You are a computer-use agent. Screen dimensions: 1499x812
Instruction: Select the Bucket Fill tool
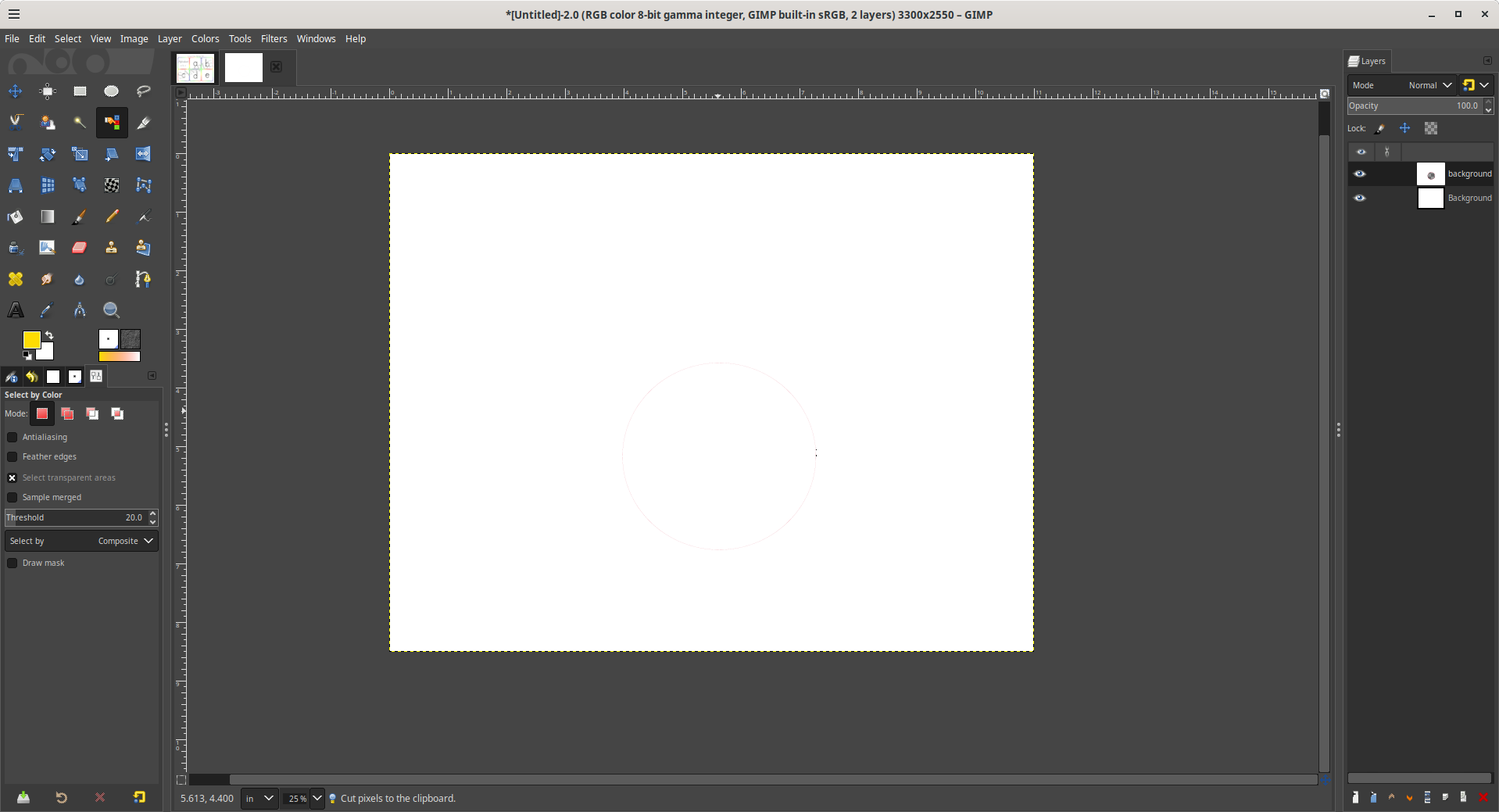point(16,216)
